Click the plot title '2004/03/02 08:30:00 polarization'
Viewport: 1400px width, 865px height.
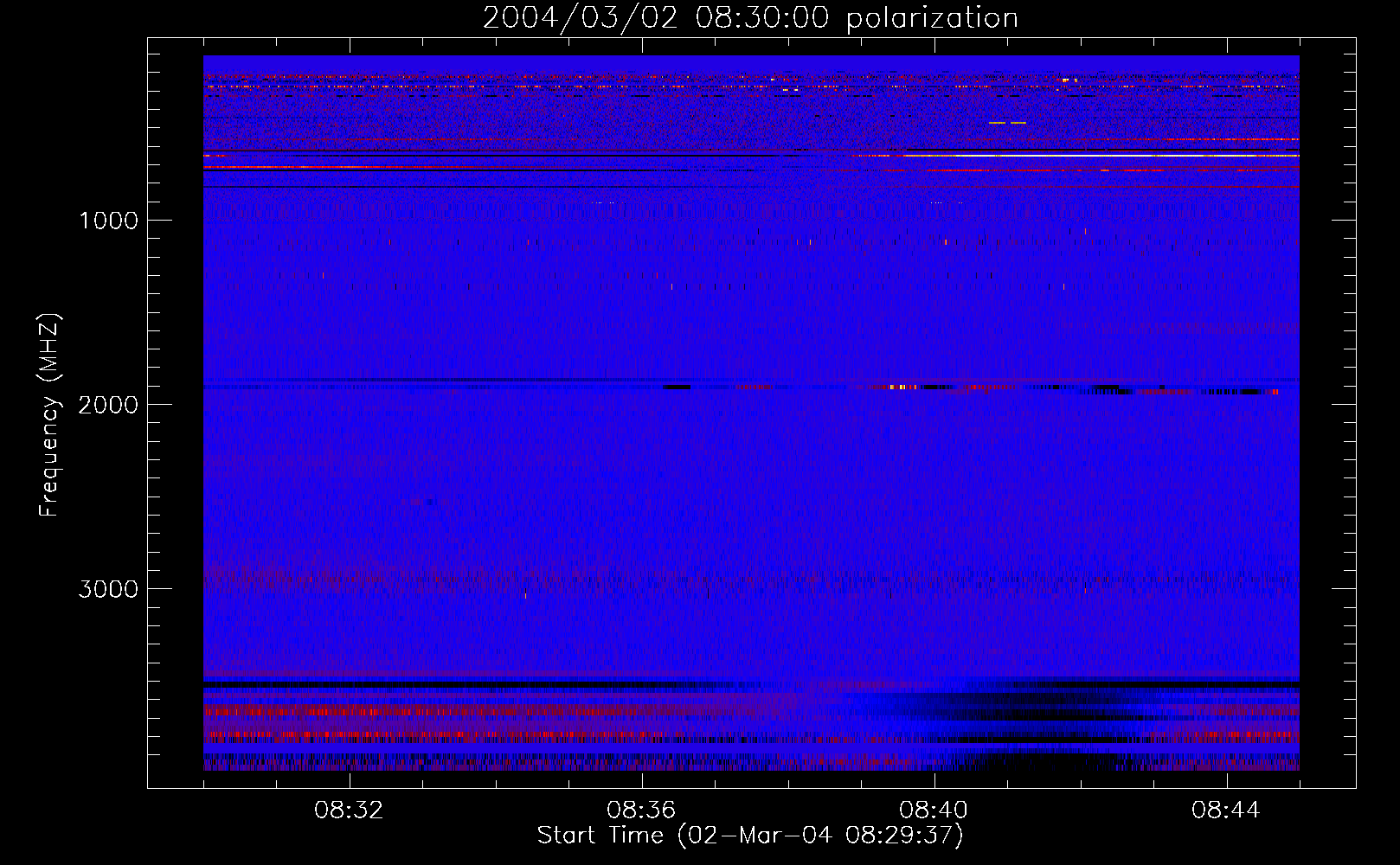(x=750, y=18)
